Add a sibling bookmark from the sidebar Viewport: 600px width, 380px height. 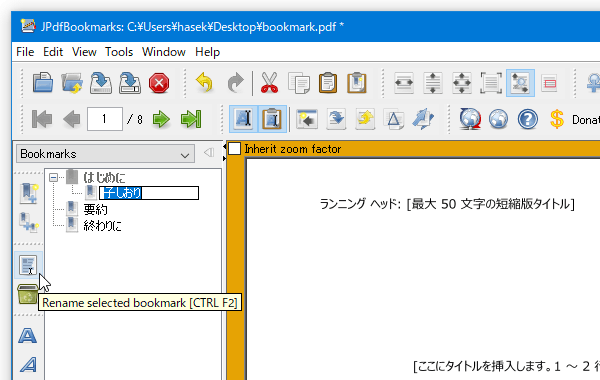coord(28,192)
